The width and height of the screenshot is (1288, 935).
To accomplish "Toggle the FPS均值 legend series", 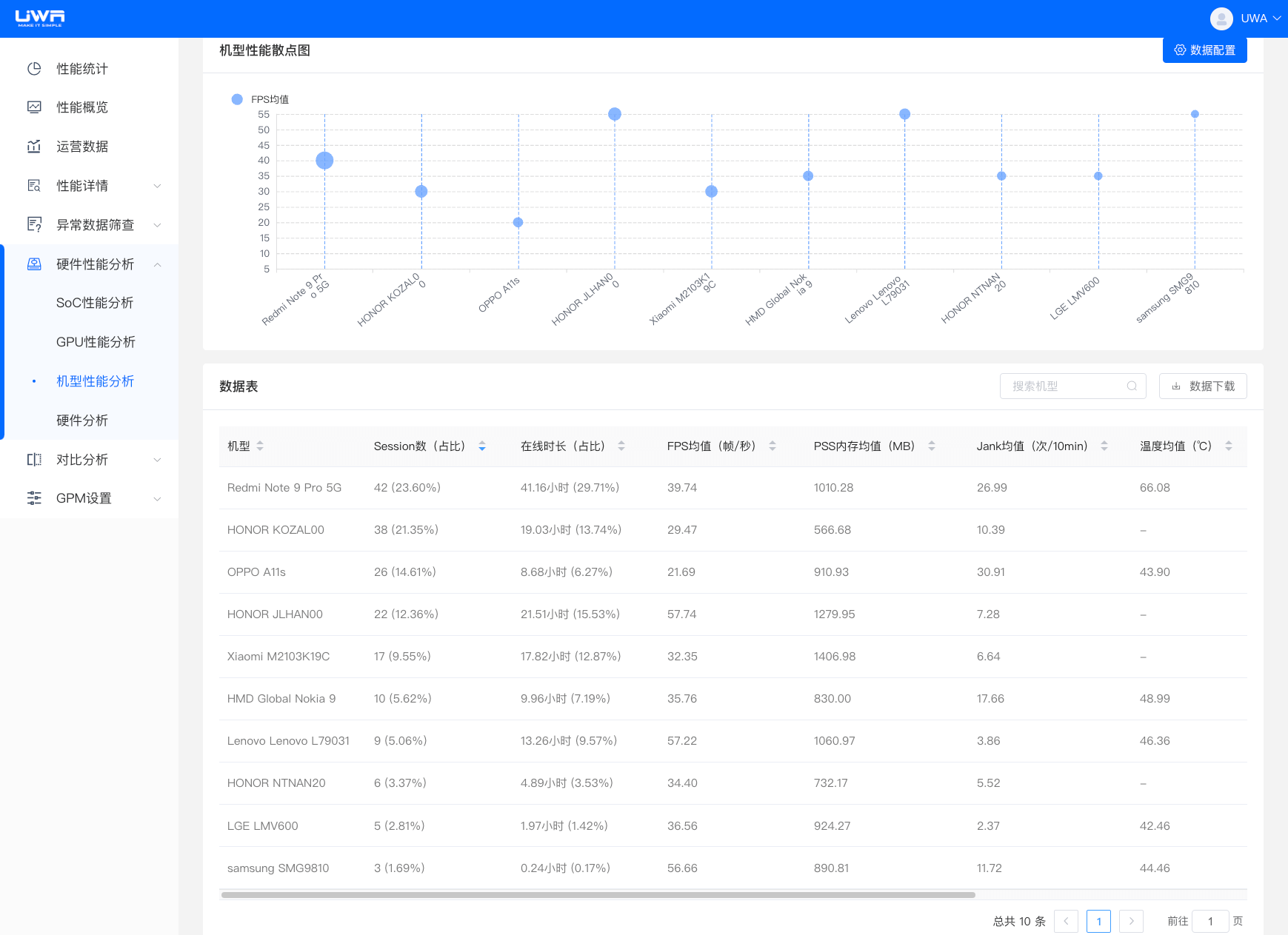I will click(260, 99).
